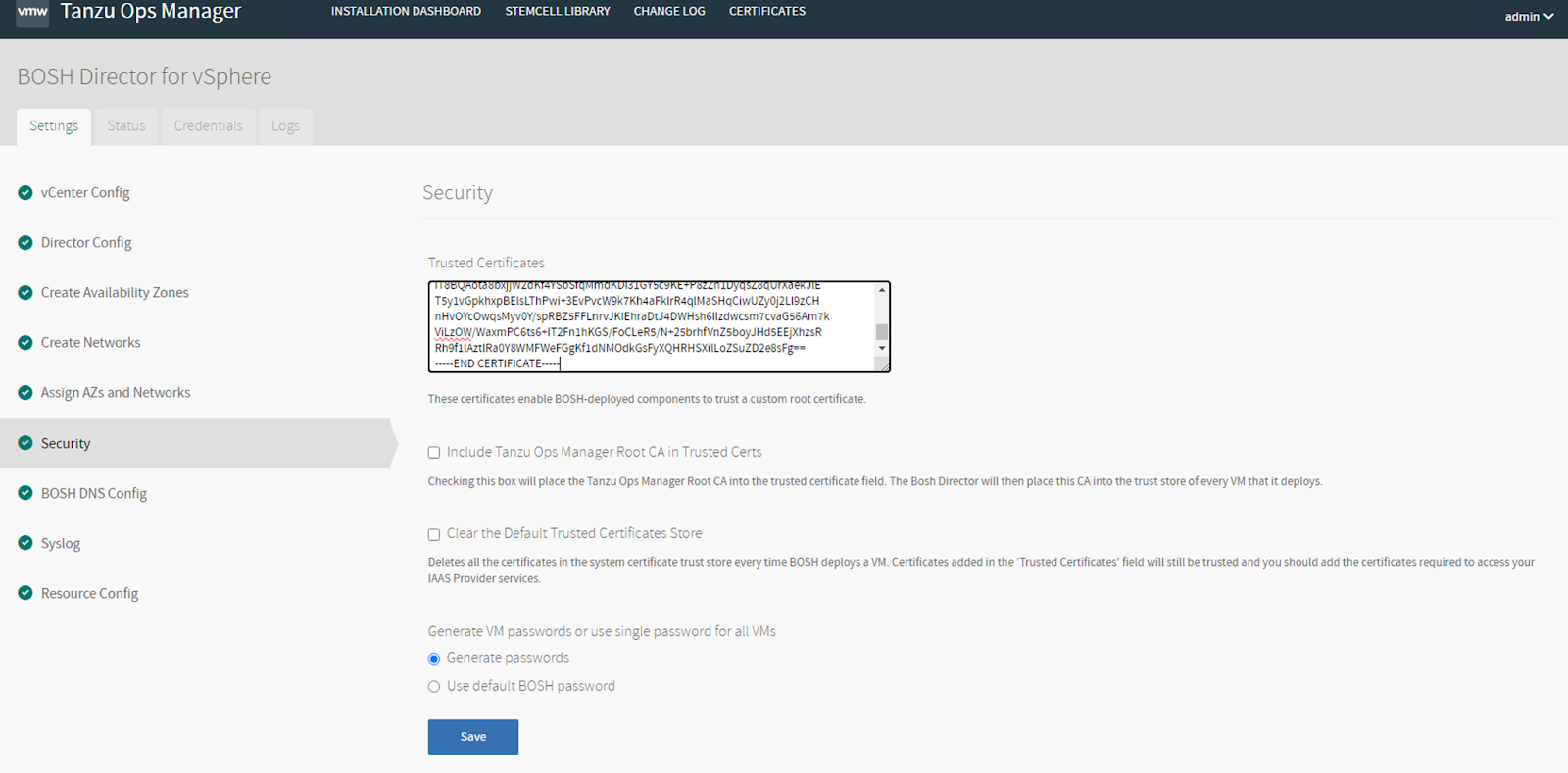Screen dimensions: 1568x773
Task: Switch to the Logs tab
Action: point(286,126)
